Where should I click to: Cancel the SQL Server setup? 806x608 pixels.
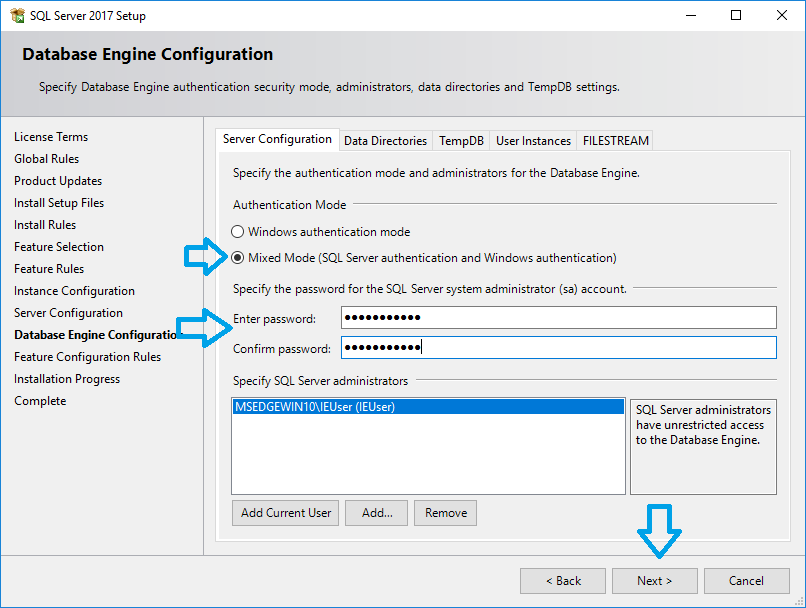[x=746, y=581]
